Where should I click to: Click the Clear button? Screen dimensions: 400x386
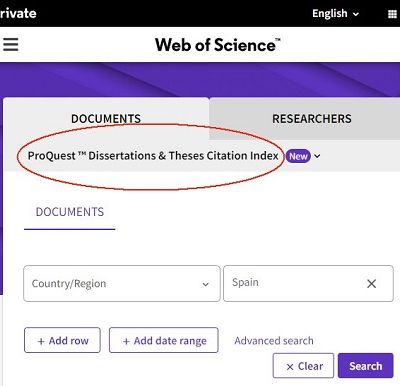point(303,366)
